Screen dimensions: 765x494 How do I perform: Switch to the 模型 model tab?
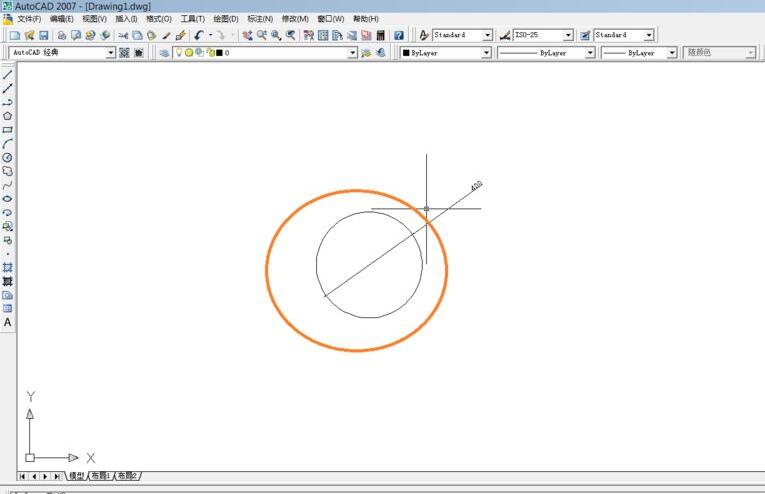click(x=76, y=476)
